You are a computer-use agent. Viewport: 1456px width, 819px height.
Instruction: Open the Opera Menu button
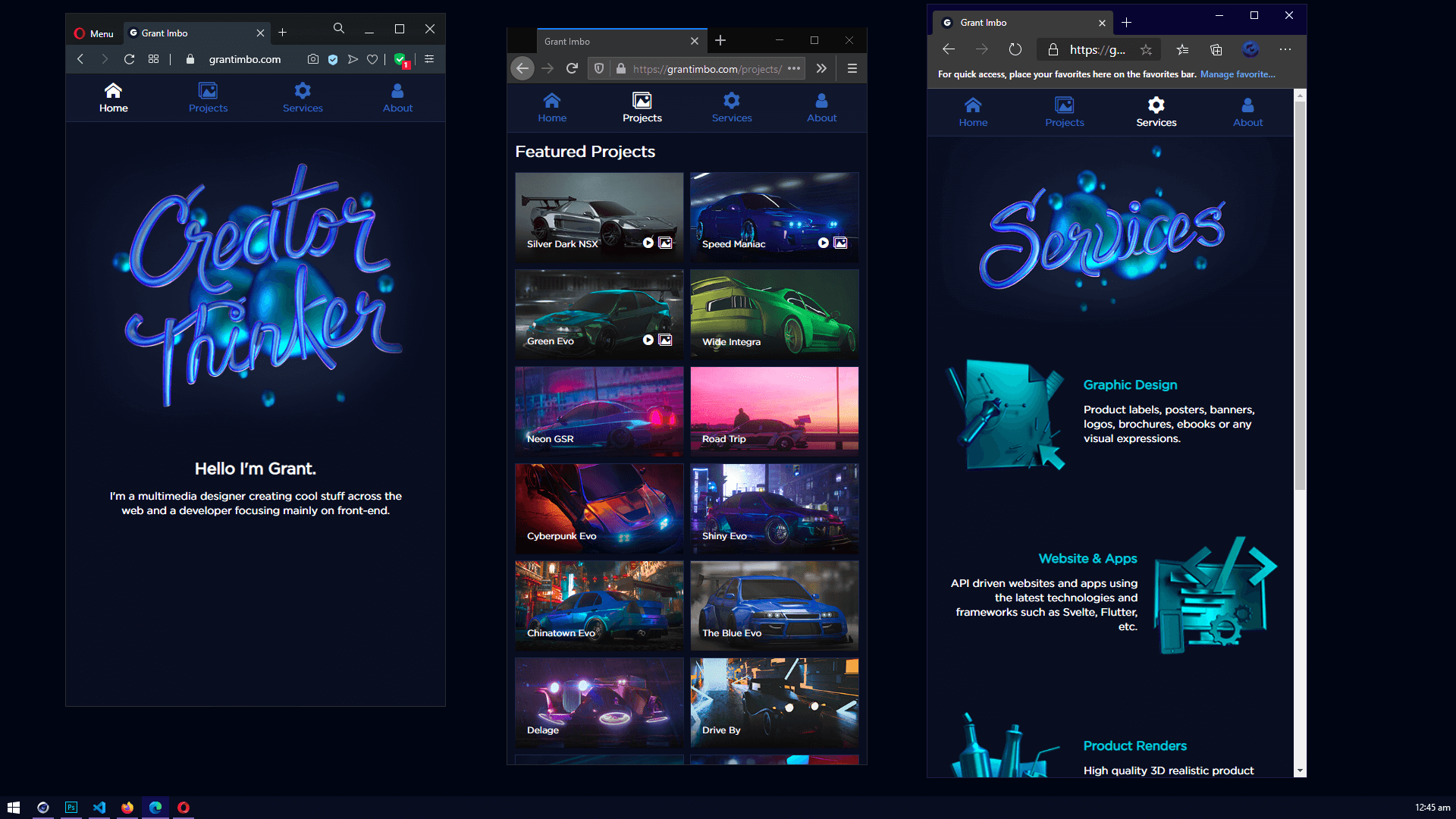pyautogui.click(x=94, y=33)
